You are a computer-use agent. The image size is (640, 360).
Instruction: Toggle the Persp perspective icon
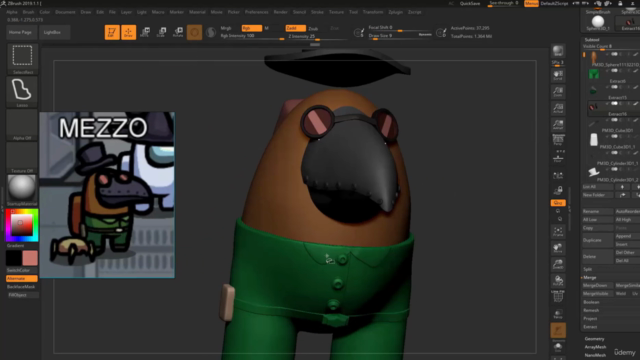[558, 141]
